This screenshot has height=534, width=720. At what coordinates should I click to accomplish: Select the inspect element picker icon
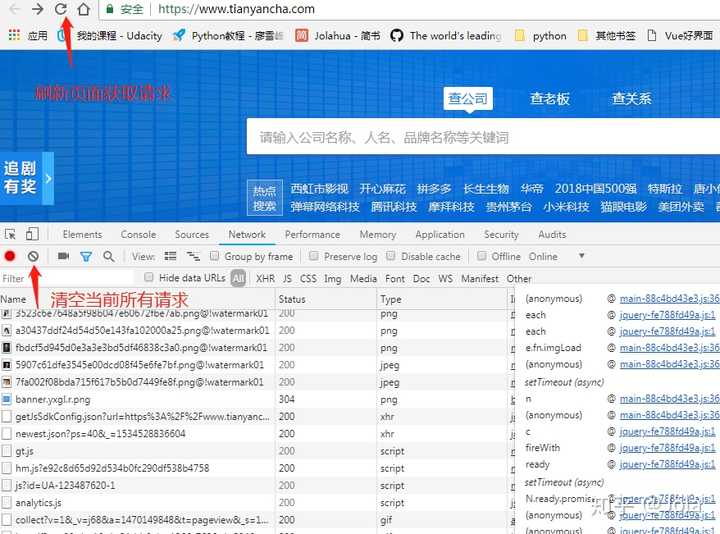click(x=10, y=235)
